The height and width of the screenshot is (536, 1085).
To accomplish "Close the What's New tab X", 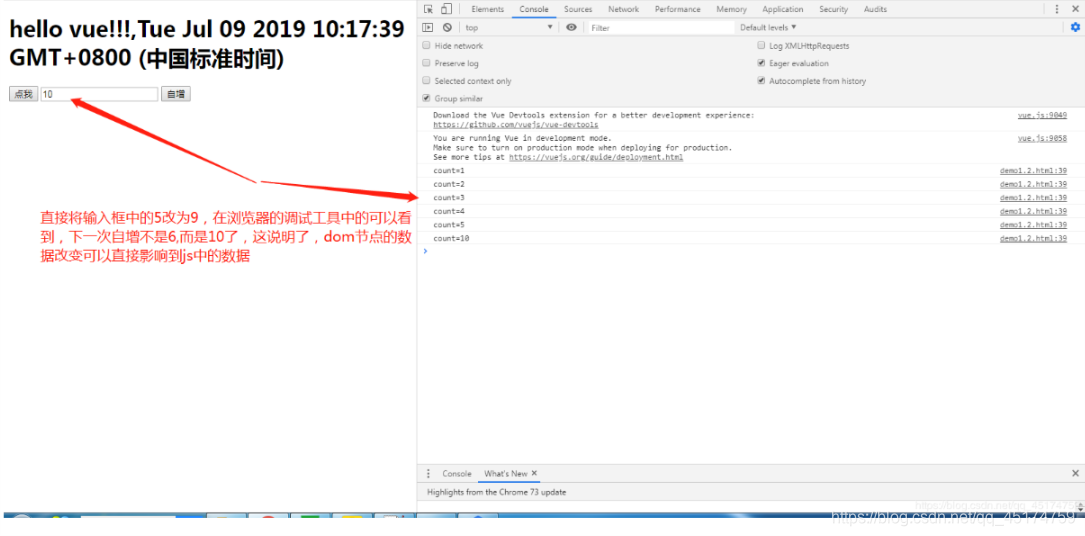I will 534,473.
